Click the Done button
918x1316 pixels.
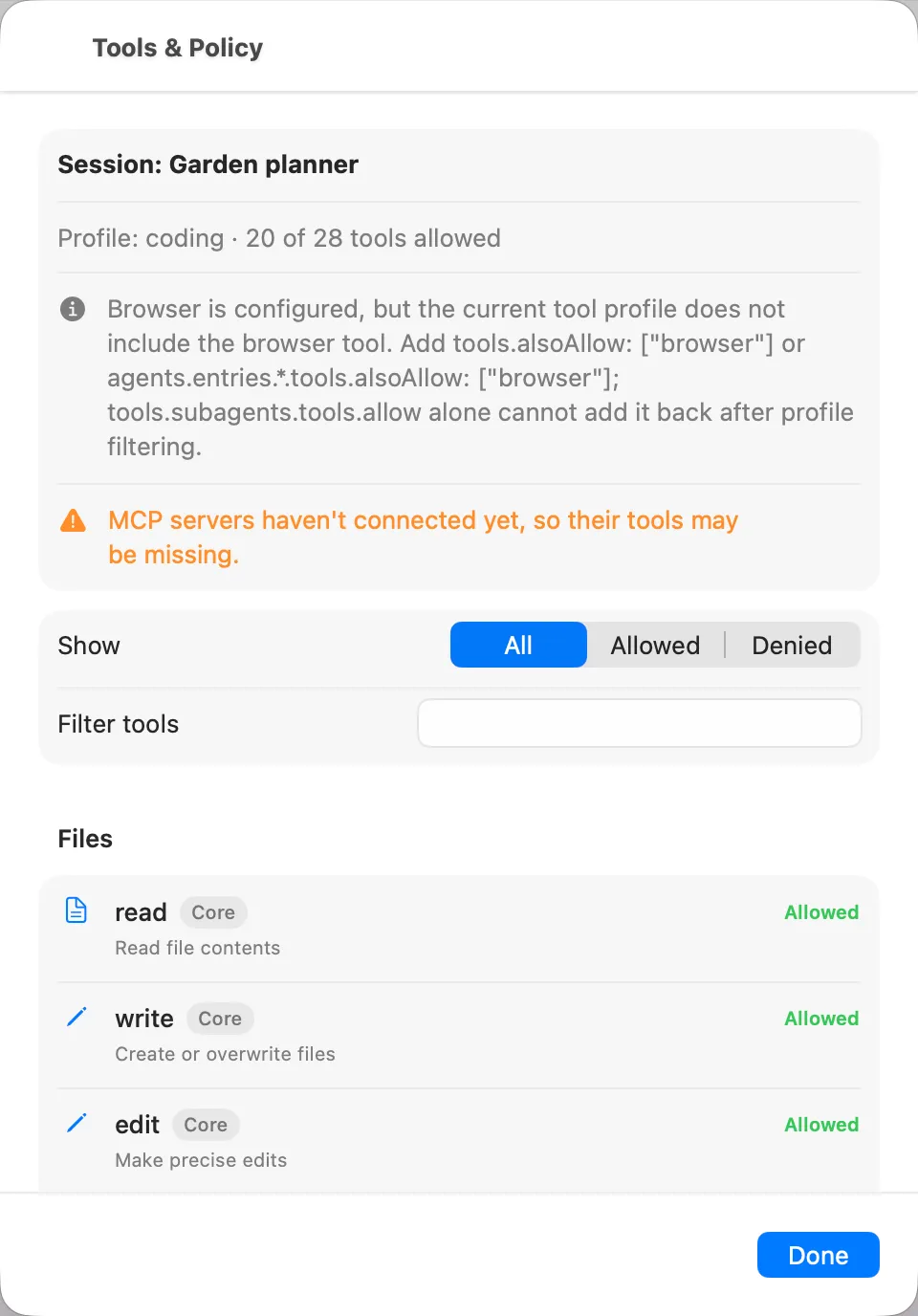point(819,1255)
